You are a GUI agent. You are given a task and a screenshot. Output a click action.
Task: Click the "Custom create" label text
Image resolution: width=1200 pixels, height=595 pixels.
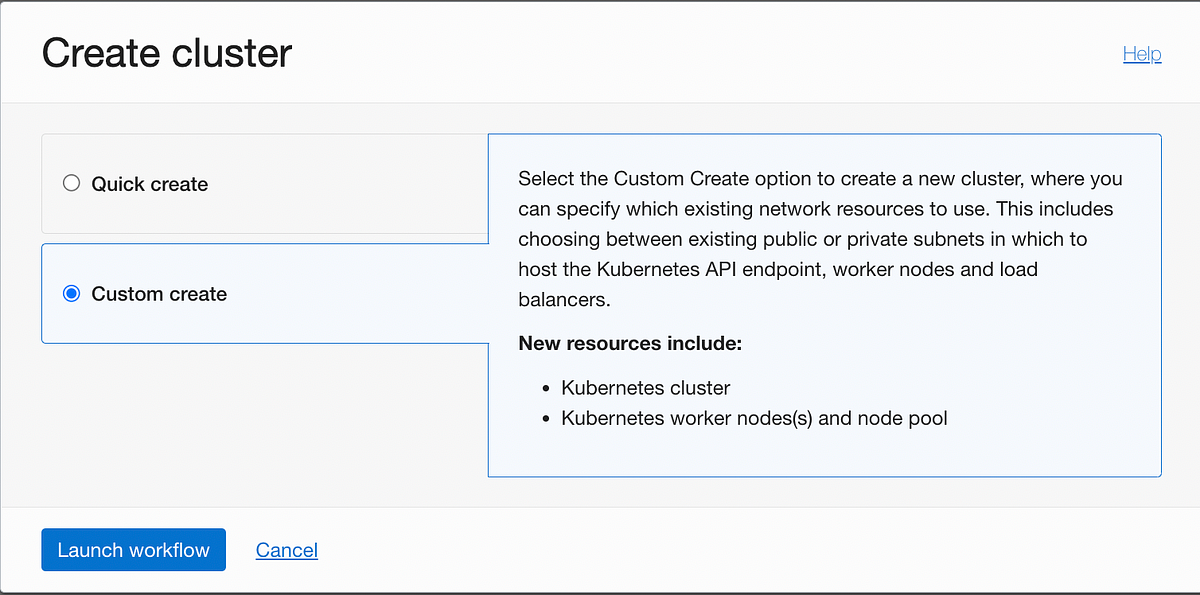pos(159,294)
